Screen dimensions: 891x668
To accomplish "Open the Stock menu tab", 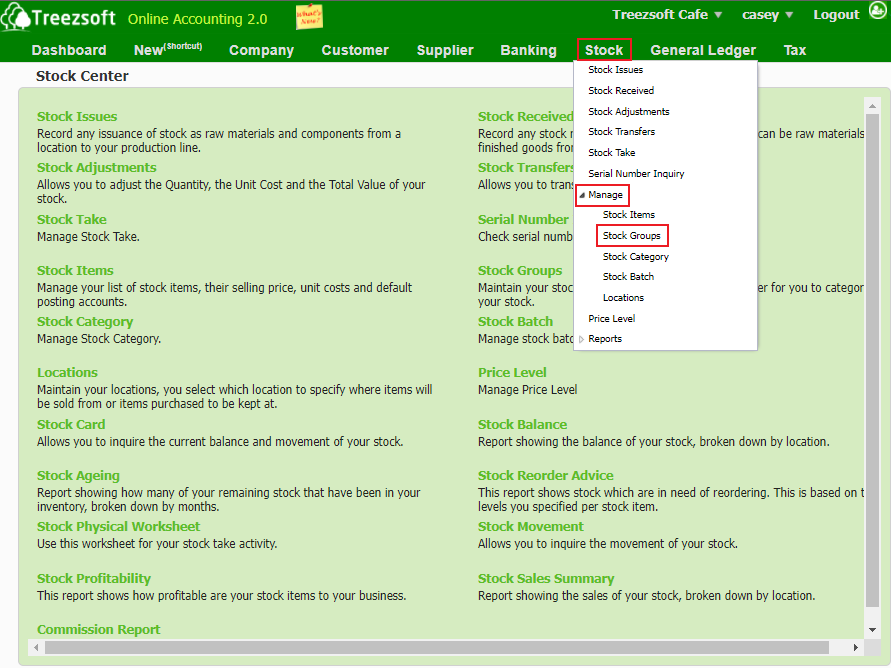I will pos(604,50).
